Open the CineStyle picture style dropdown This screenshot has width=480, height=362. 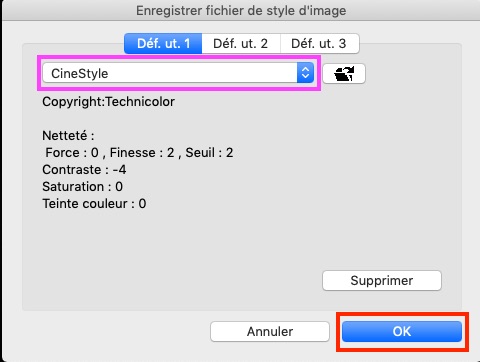(178, 73)
